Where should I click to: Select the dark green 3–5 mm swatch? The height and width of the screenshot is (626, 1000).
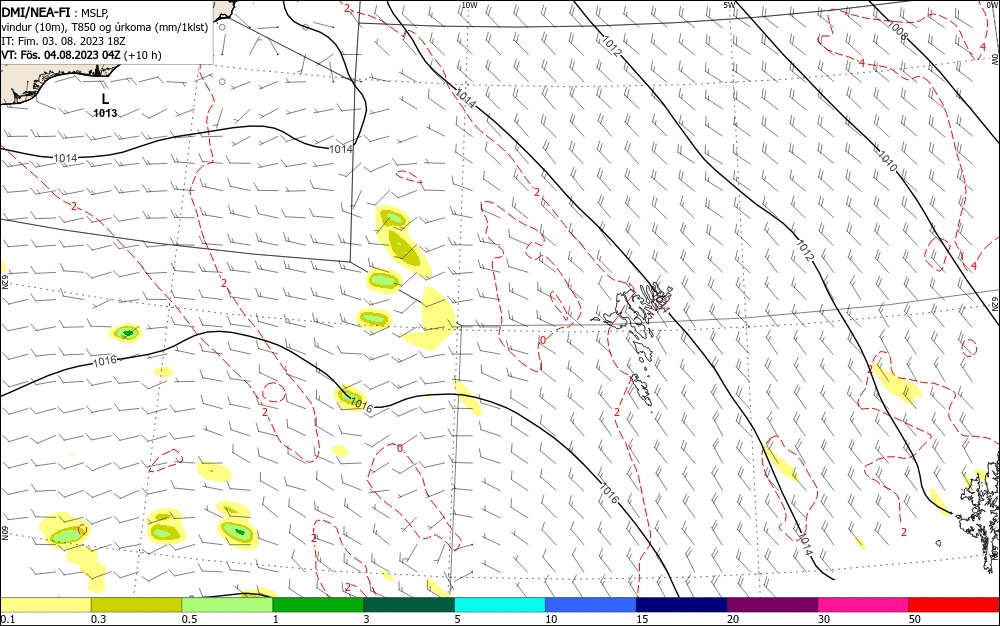[409, 605]
